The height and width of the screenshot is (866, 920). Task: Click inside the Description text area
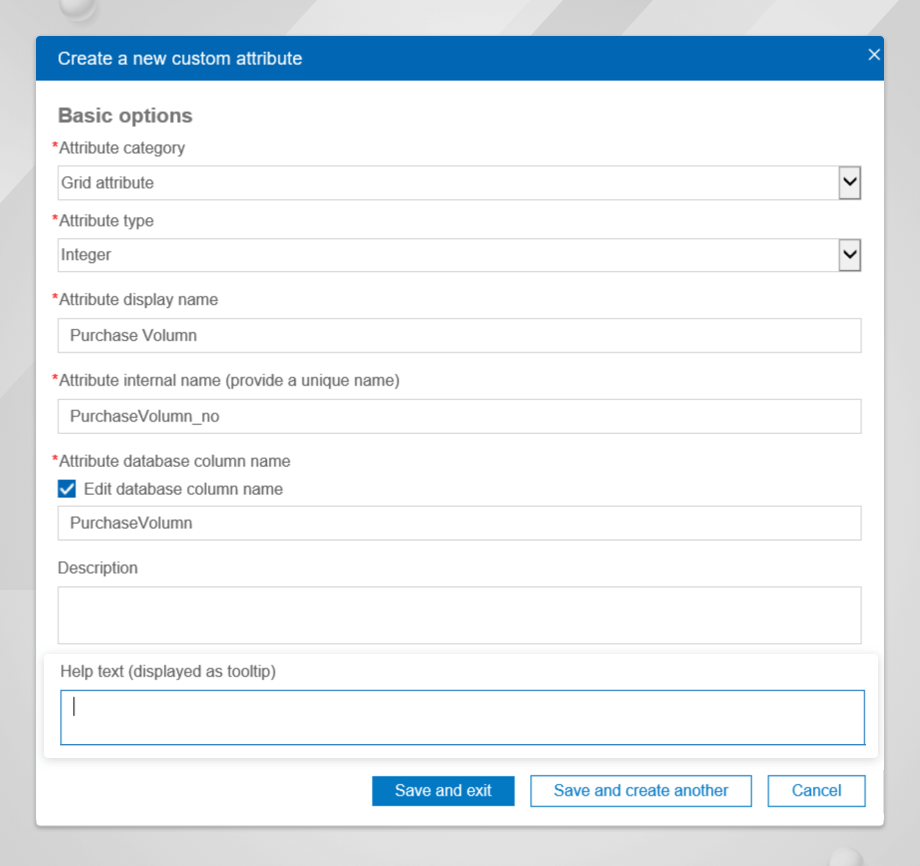click(x=459, y=615)
